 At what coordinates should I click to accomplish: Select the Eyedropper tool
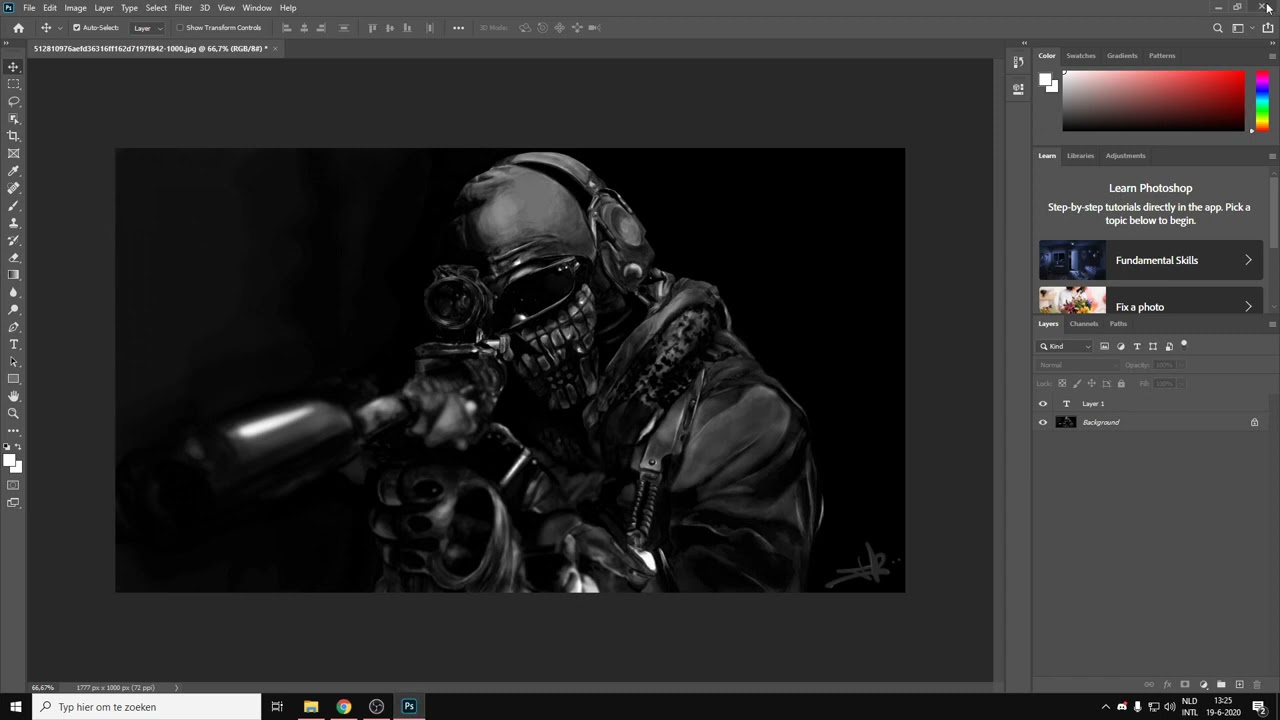pos(14,171)
